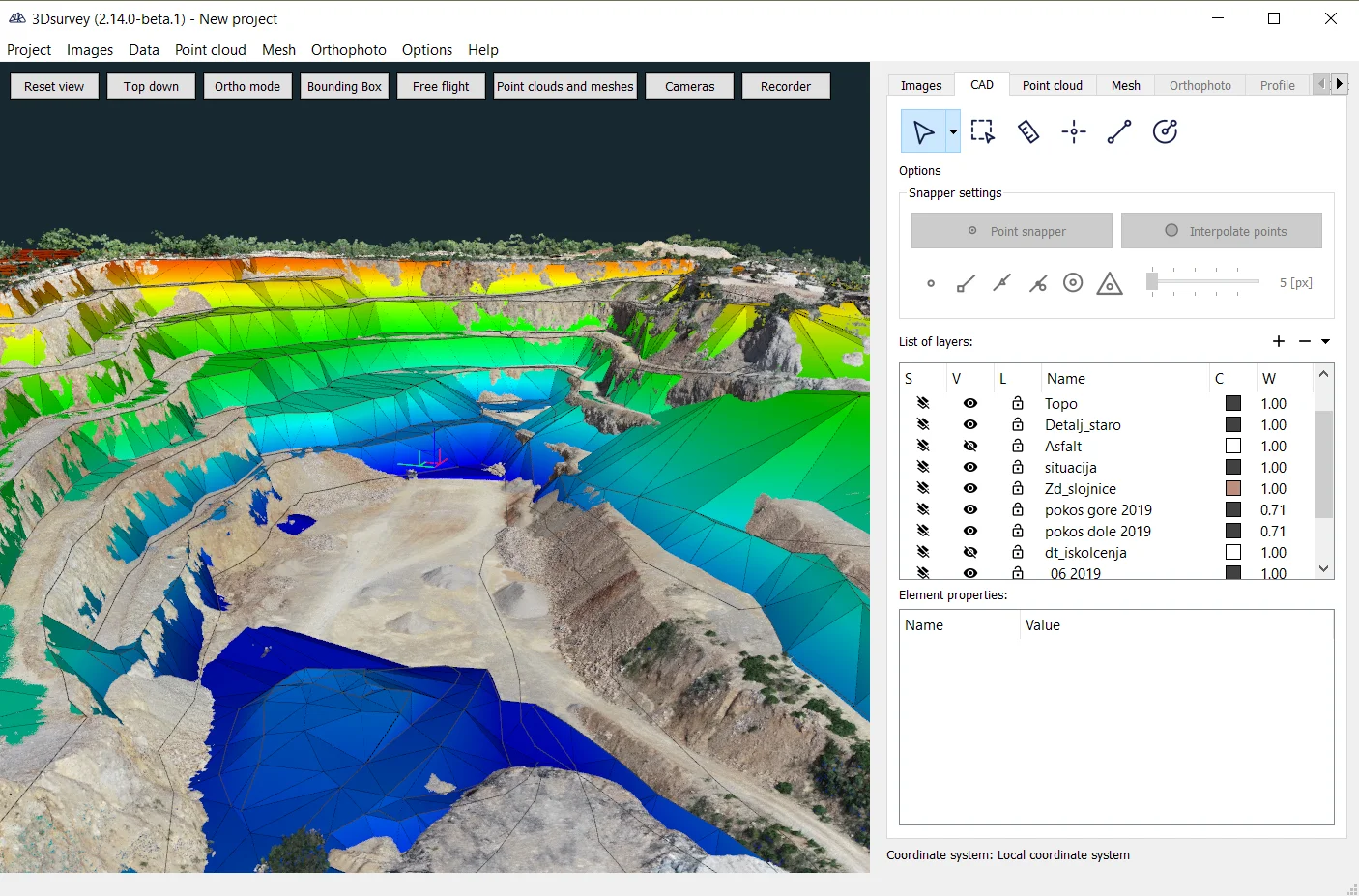Hide the Detalj_staro layer eye

point(970,425)
